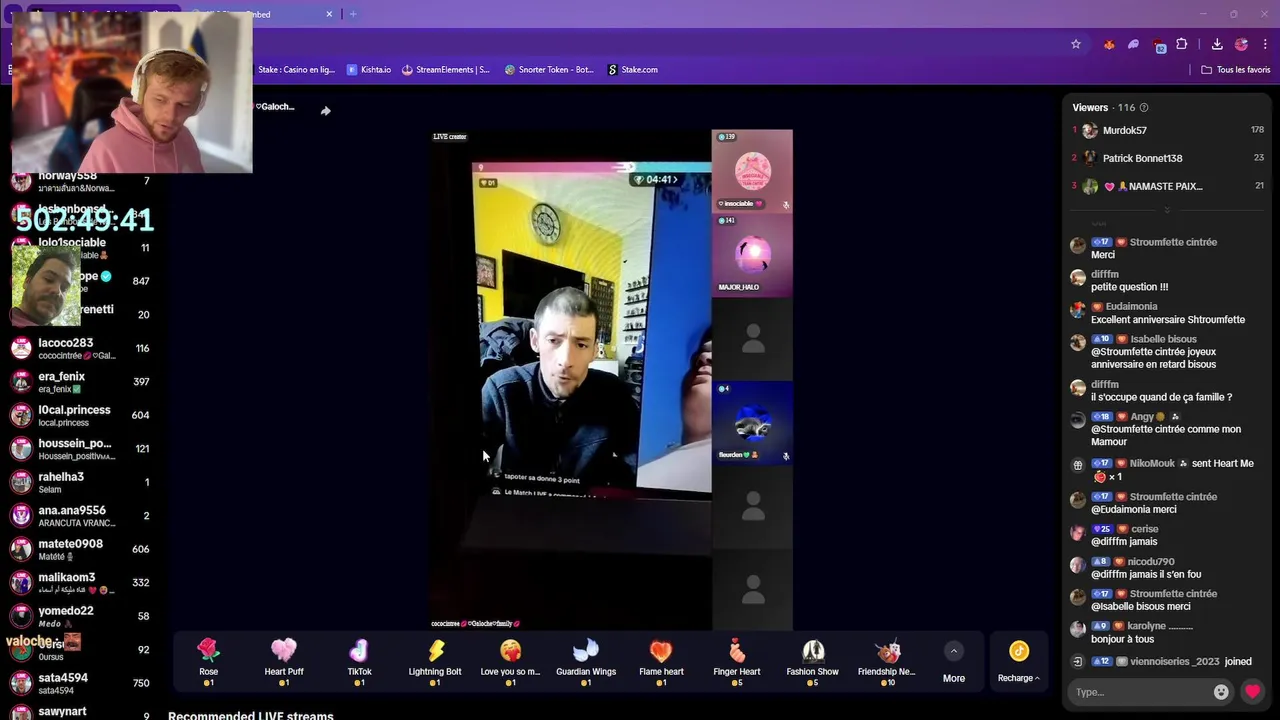Screen dimensions: 1280x720
Task: Share the live stream via arrow icon
Action: pos(325,111)
